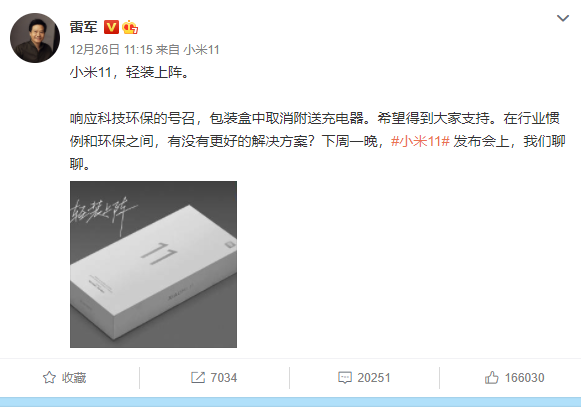The height and width of the screenshot is (407, 581).
Task: Click repost count 7034
Action: (224, 377)
